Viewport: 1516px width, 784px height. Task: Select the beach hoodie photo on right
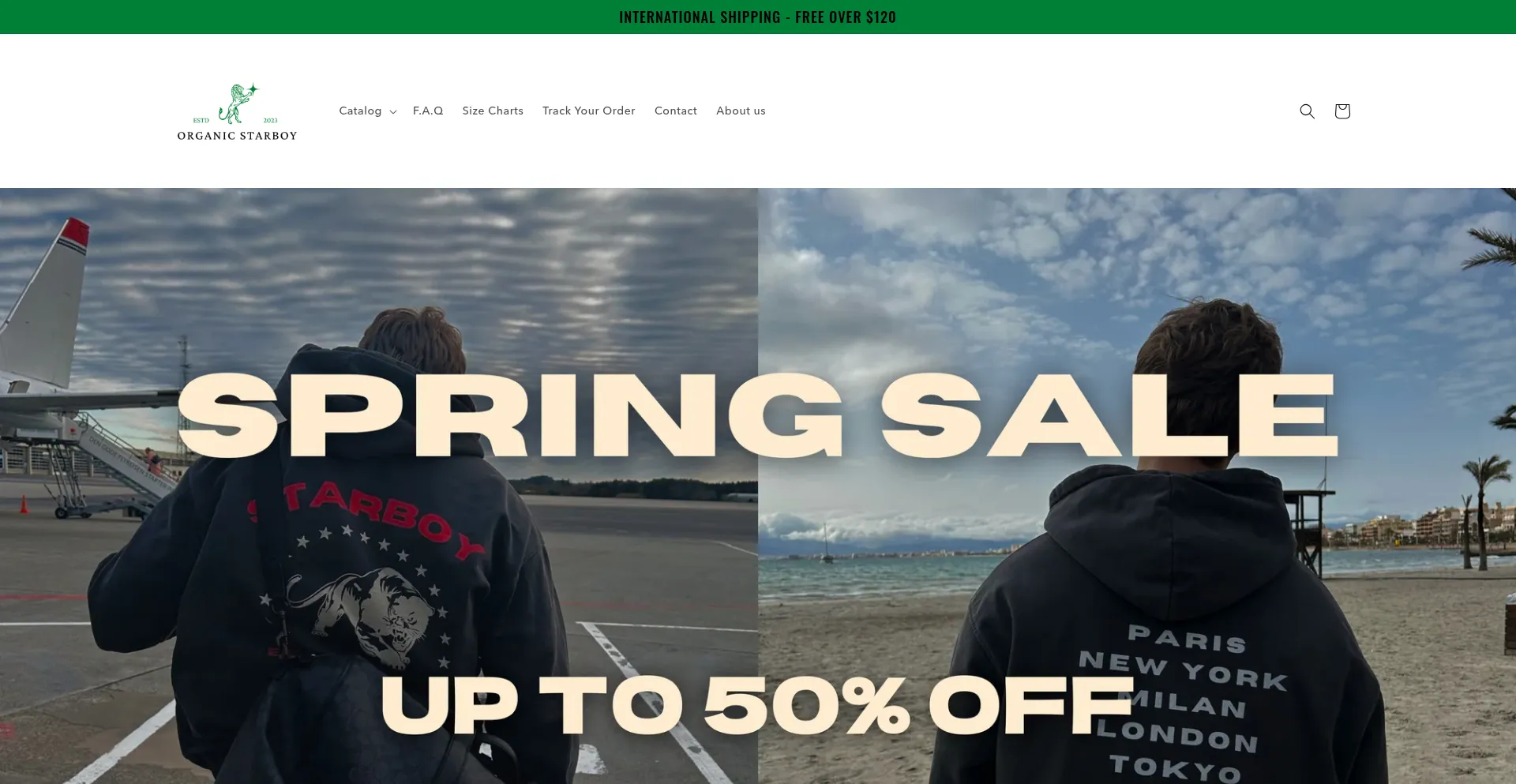pos(1137,486)
